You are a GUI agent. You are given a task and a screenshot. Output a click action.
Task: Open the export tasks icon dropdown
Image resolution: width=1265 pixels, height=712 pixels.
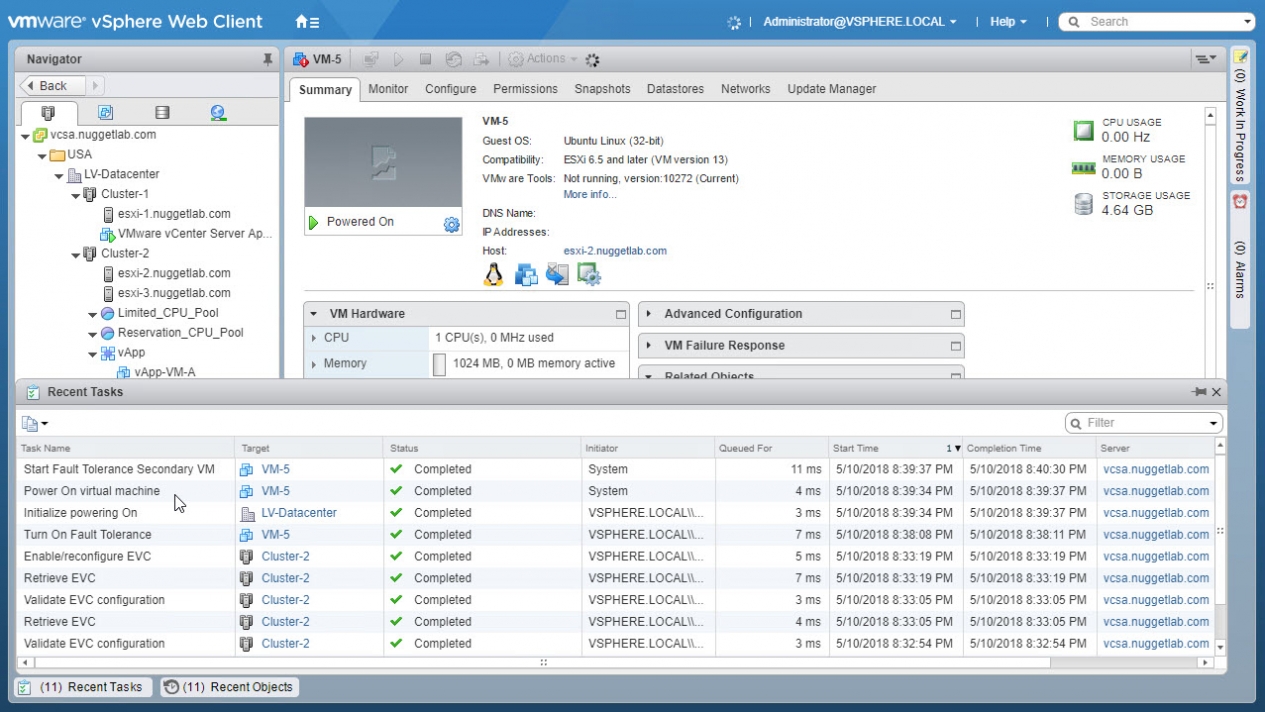pyautogui.click(x=35, y=424)
